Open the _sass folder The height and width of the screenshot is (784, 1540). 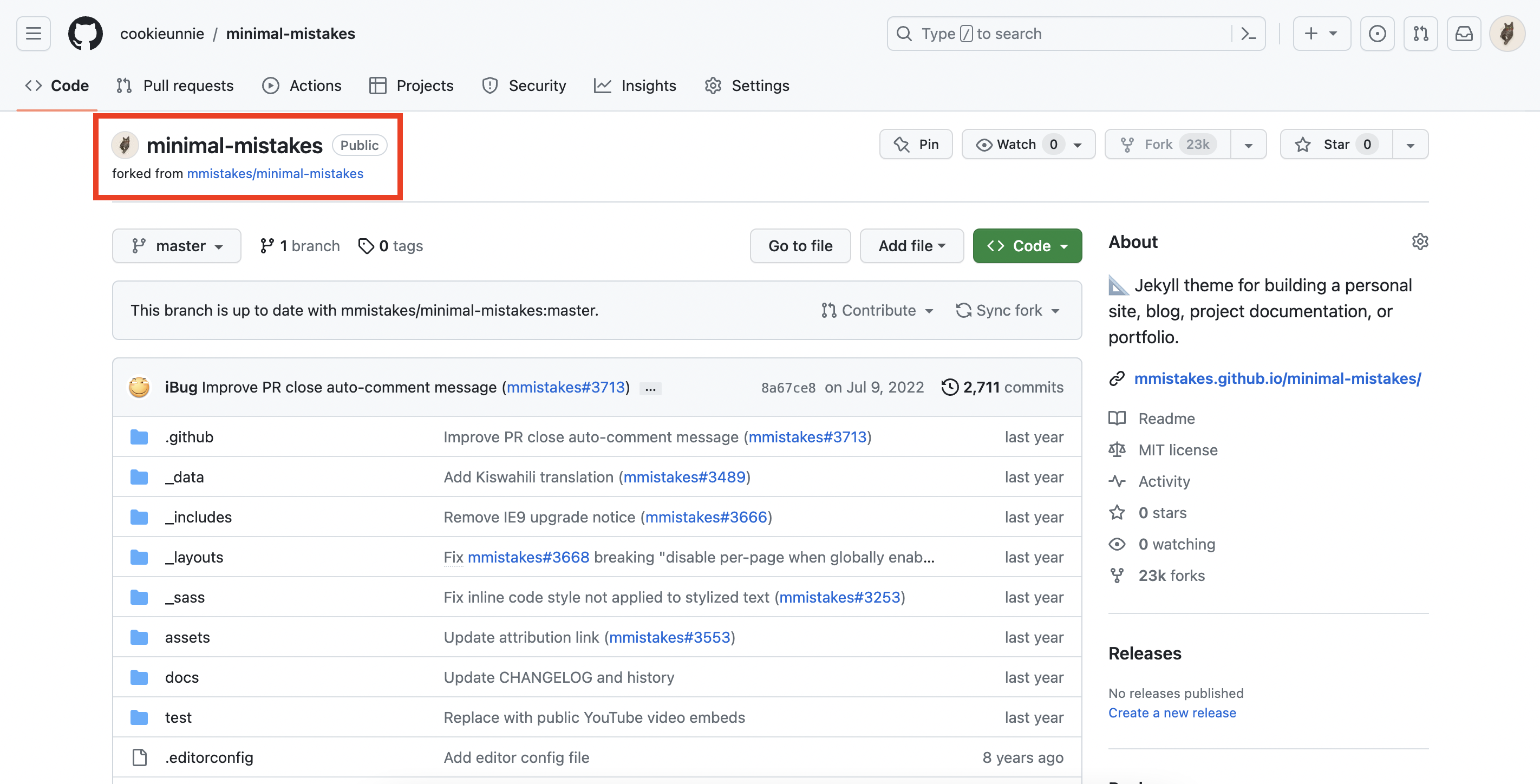pos(185,597)
